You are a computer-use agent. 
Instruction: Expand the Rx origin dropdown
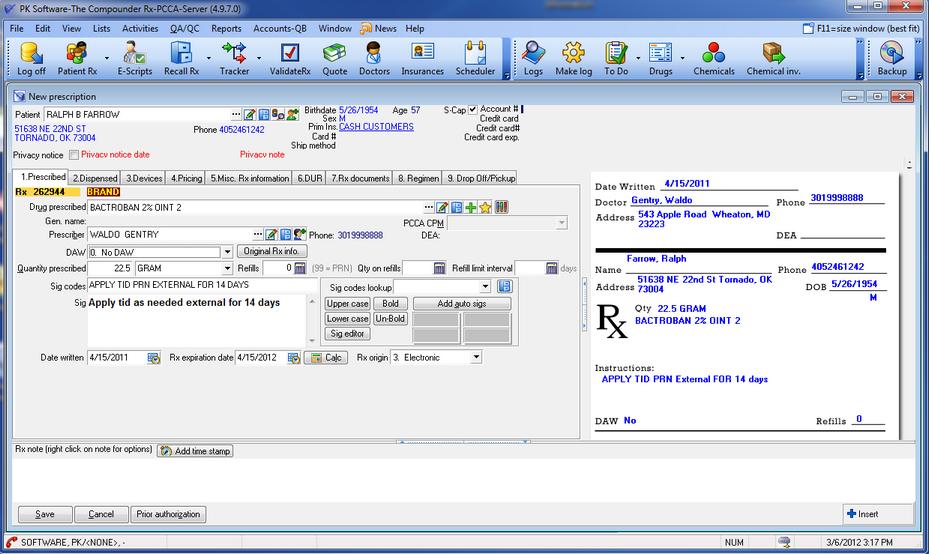pos(476,357)
